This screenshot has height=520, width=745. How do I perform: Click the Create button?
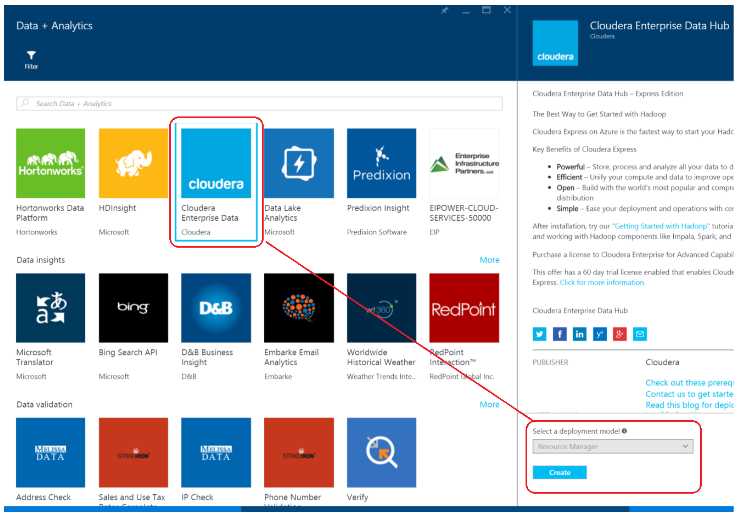click(x=560, y=472)
